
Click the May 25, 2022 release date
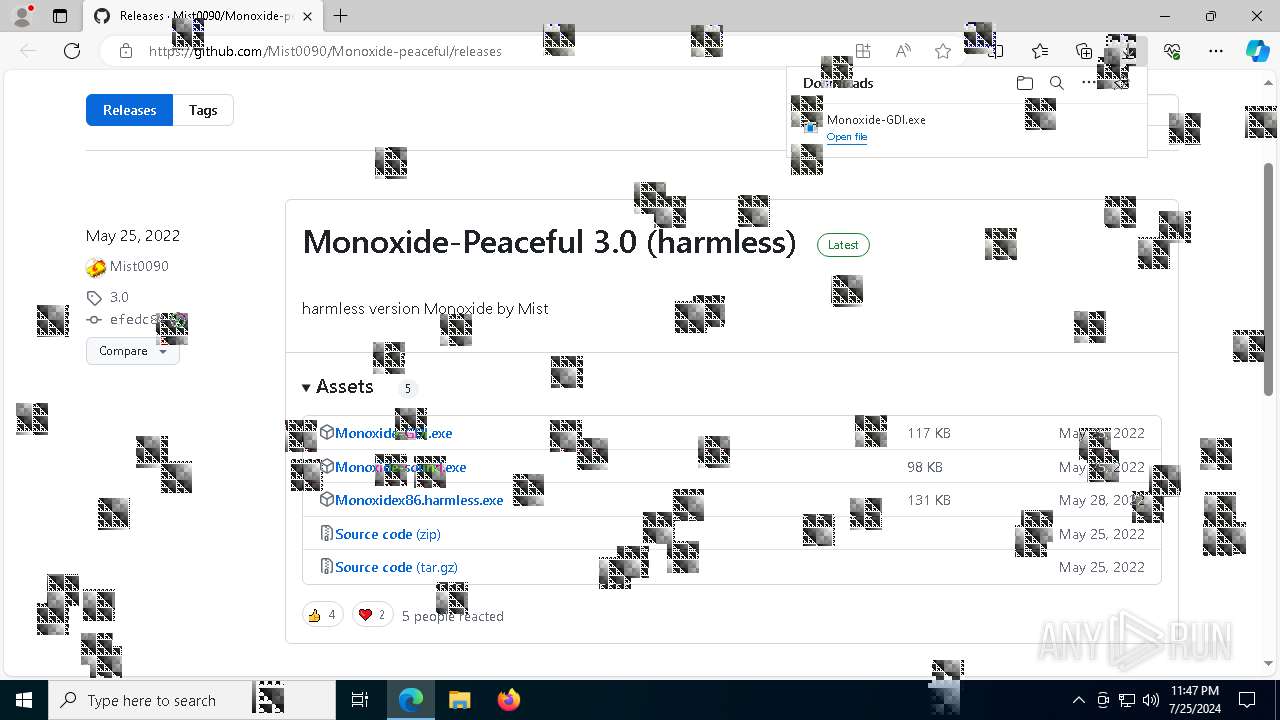pos(133,236)
